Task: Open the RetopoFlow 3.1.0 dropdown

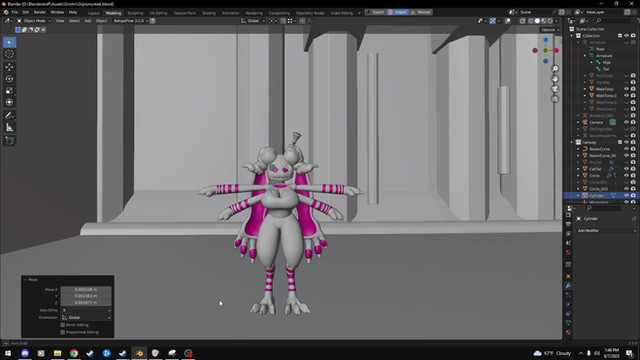Action: (x=131, y=21)
